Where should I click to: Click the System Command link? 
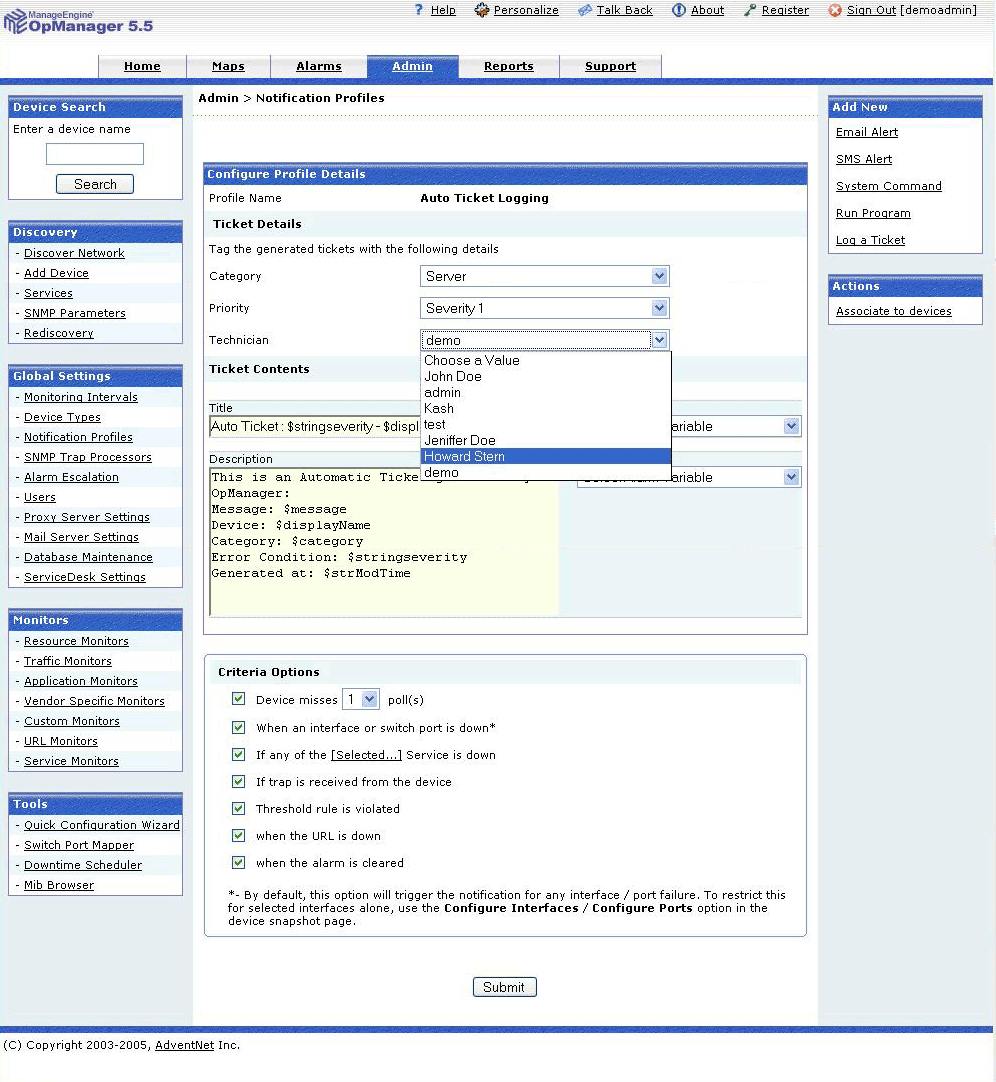pos(888,186)
